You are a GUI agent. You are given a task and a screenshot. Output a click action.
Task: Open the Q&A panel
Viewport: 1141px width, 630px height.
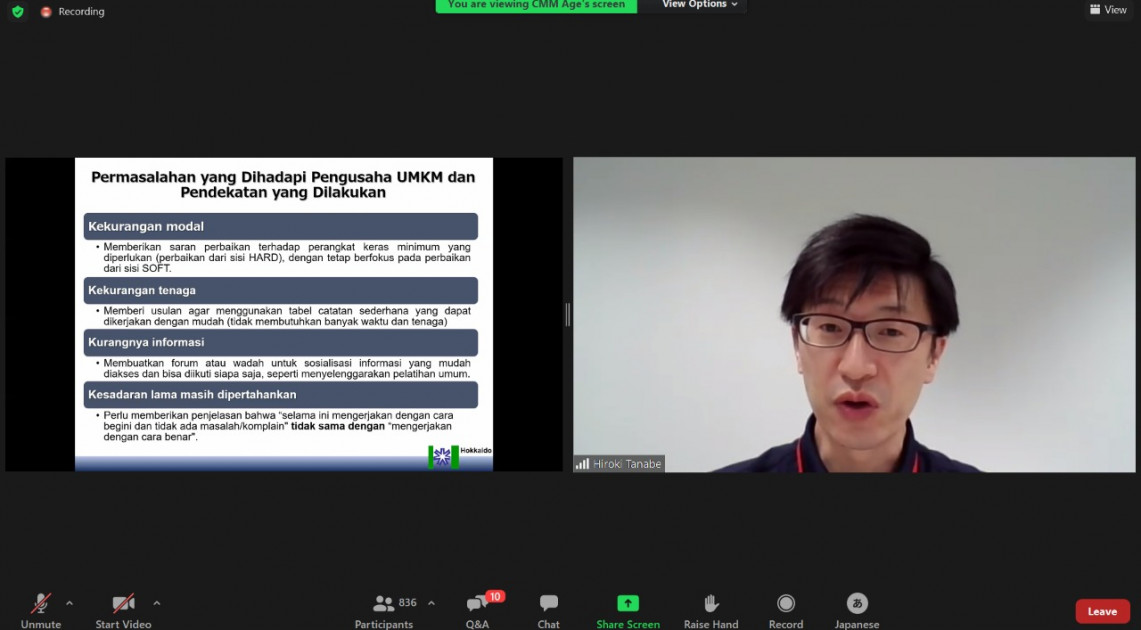pos(477,610)
